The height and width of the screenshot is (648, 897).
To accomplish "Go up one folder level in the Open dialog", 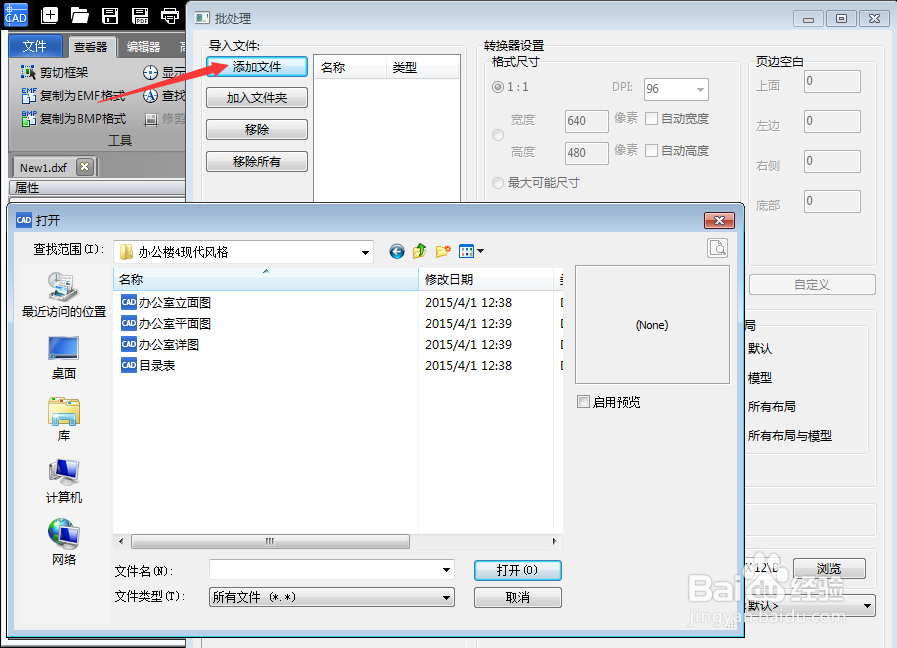I will pos(420,251).
